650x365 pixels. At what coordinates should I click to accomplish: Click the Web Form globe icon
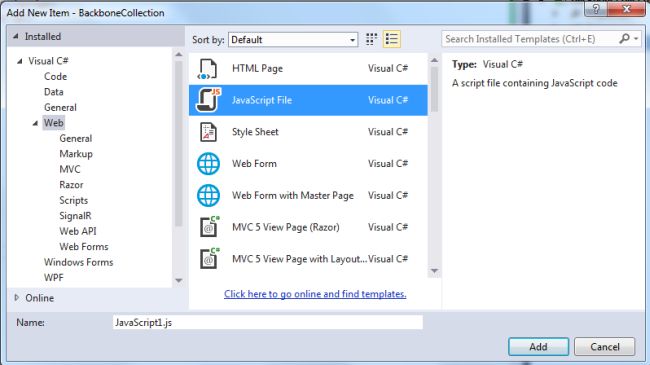tap(208, 163)
